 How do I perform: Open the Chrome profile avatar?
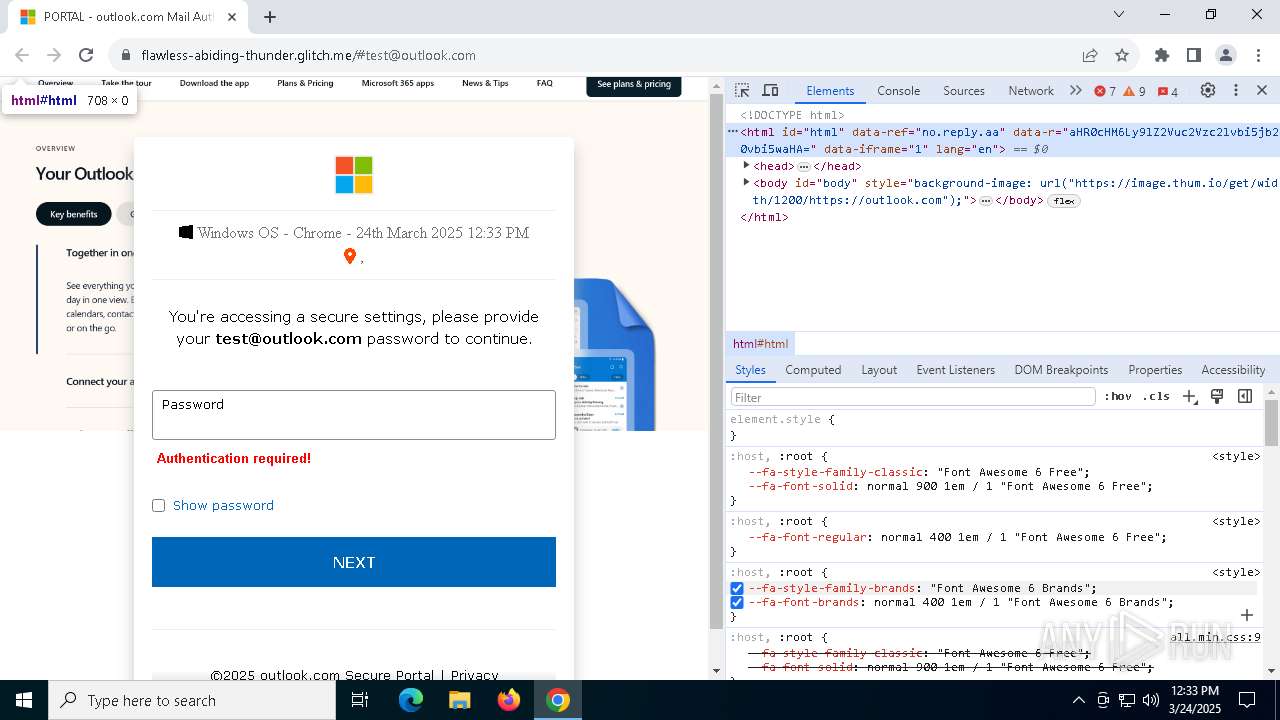point(1226,55)
